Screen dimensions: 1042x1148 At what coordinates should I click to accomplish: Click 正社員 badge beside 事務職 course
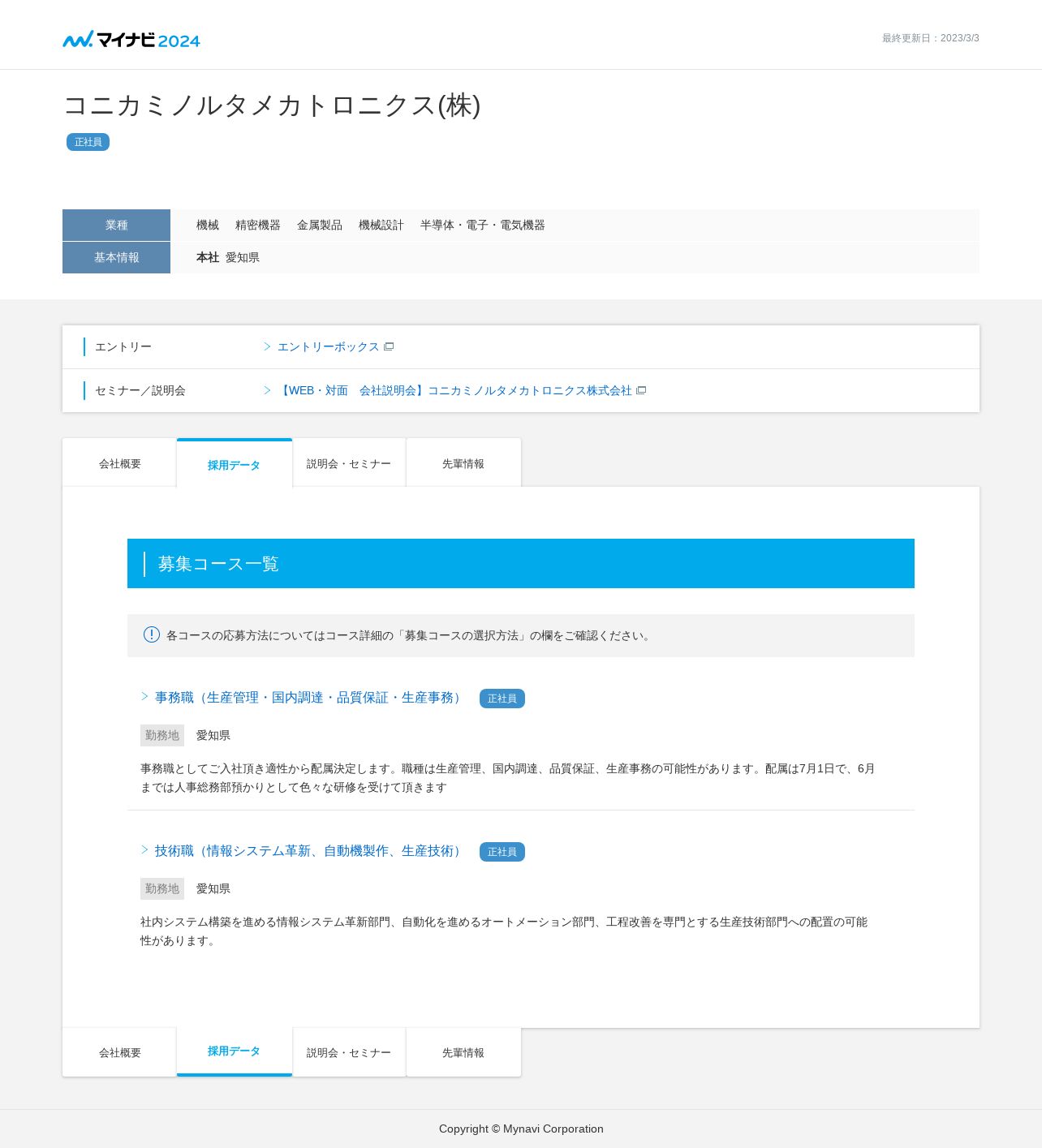click(x=502, y=699)
